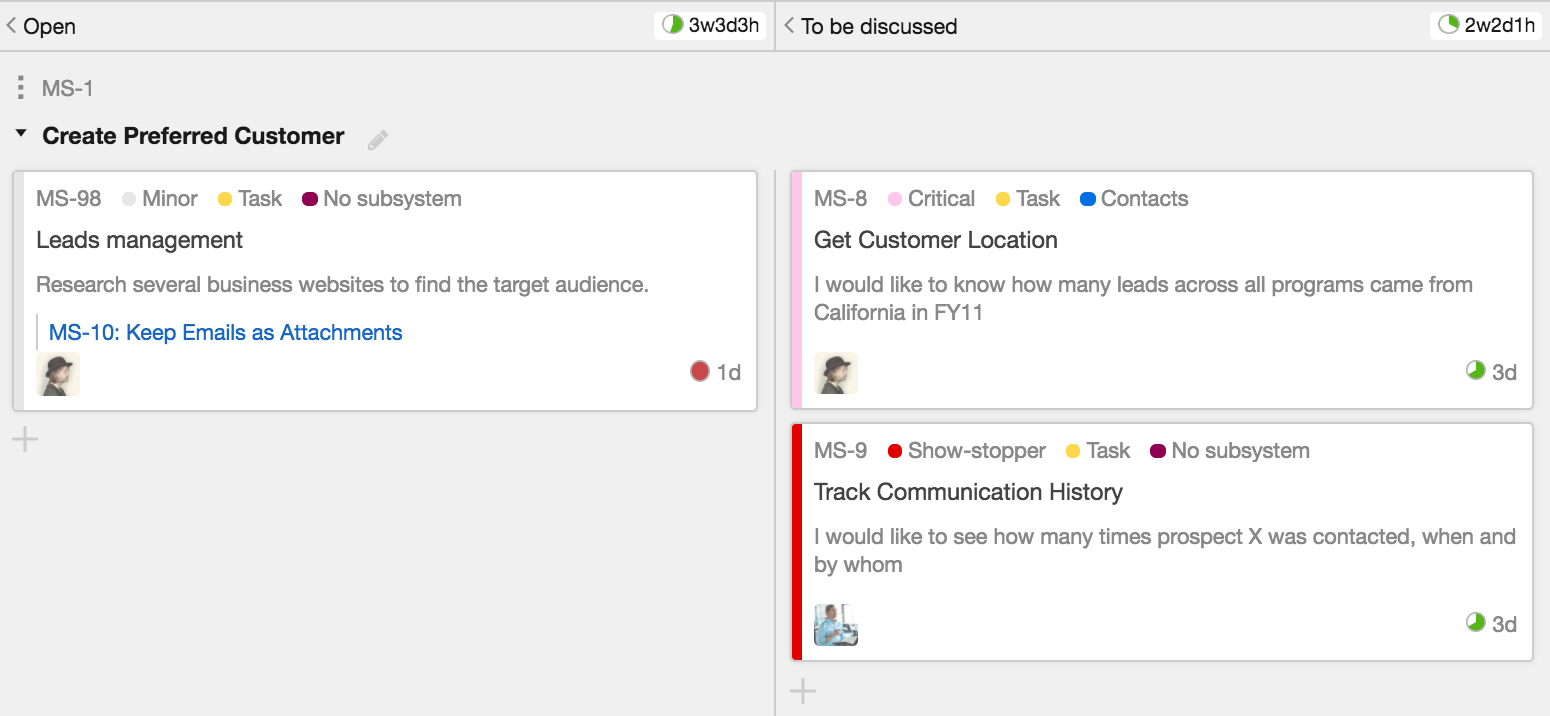Image resolution: width=1550 pixels, height=716 pixels.
Task: Change Task type on MS-9 card
Action: tap(1098, 450)
